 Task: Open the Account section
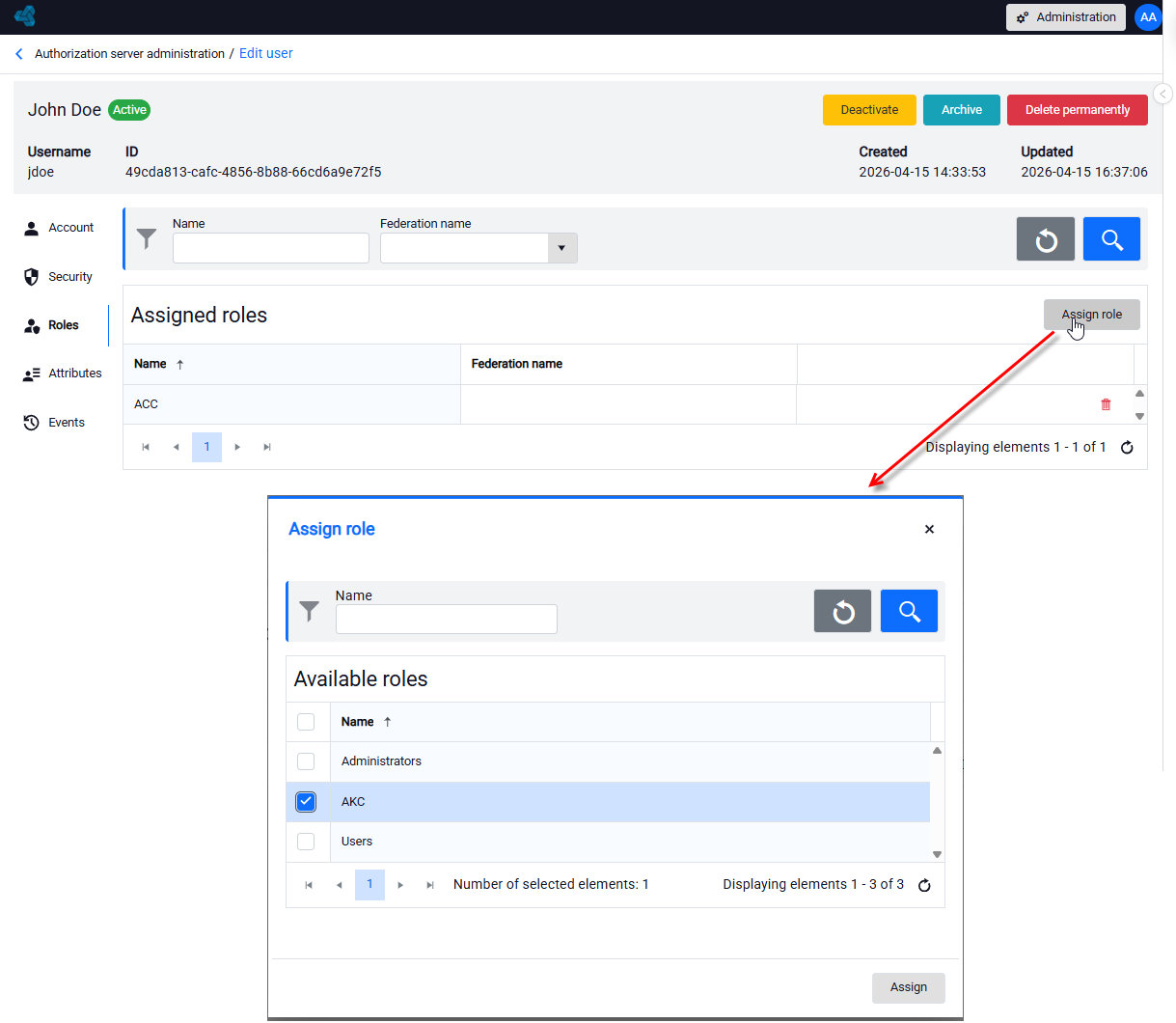(x=60, y=228)
